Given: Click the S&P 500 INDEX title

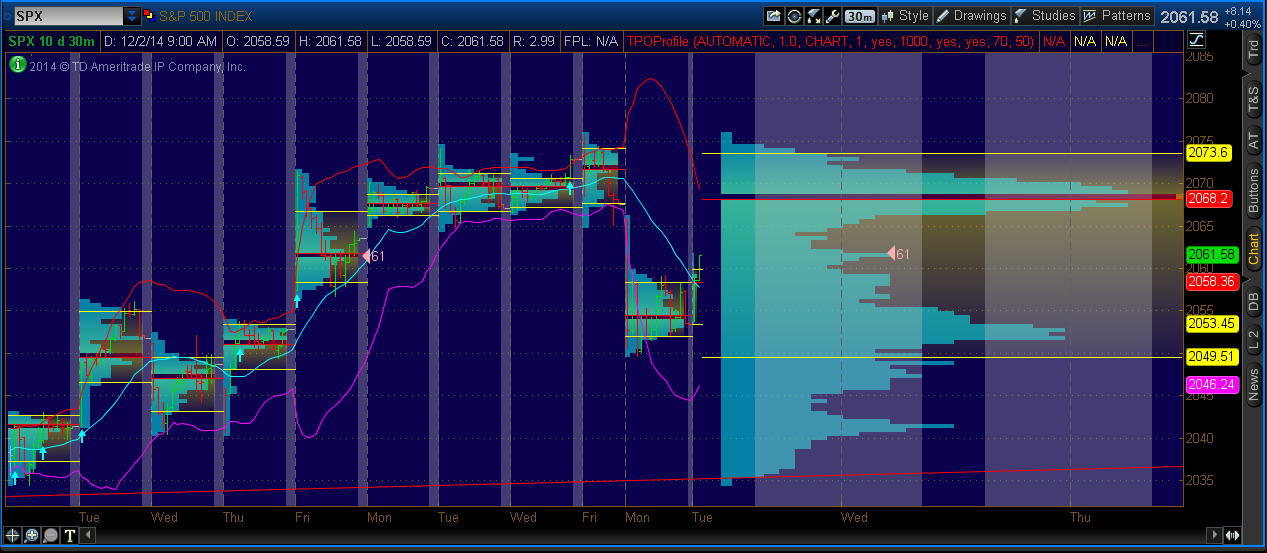Looking at the screenshot, I should (206, 16).
